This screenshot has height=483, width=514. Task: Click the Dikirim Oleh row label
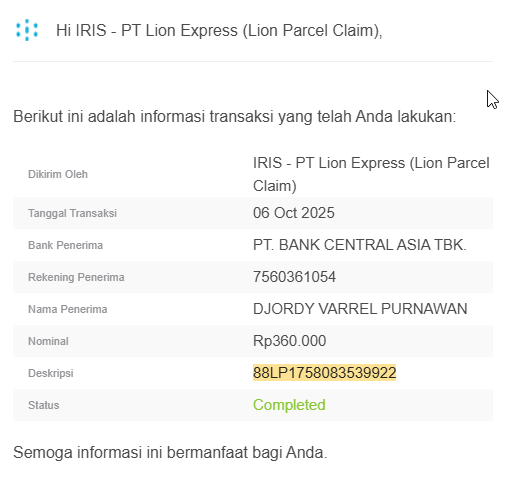(58, 174)
